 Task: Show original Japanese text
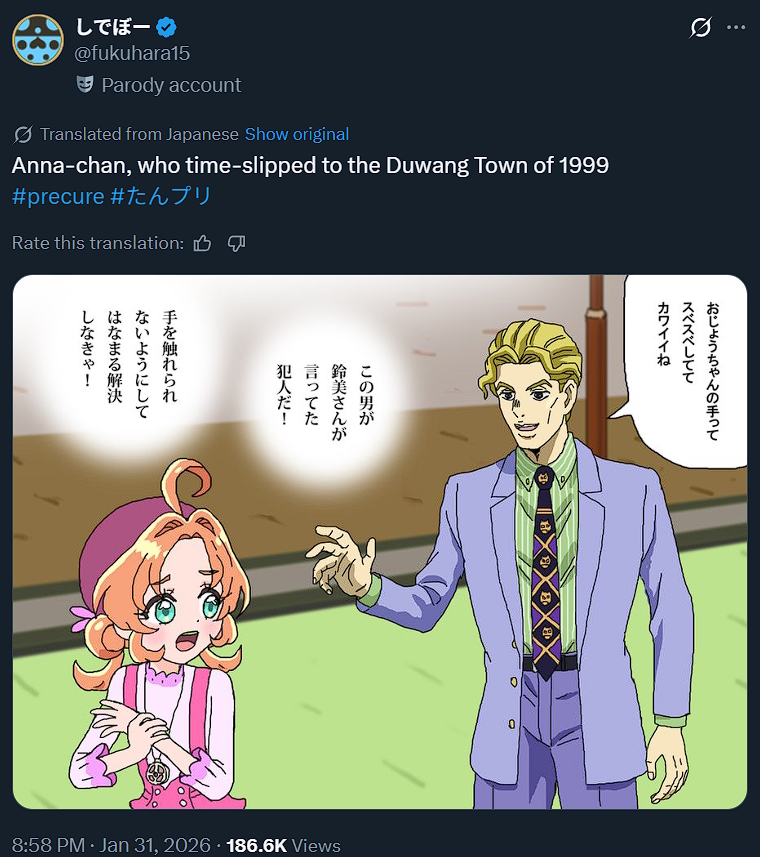[297, 134]
